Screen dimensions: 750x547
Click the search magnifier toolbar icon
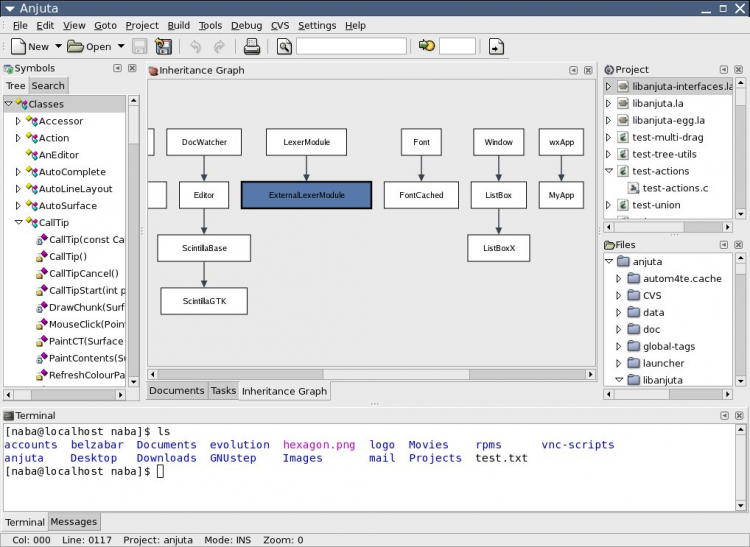click(284, 46)
